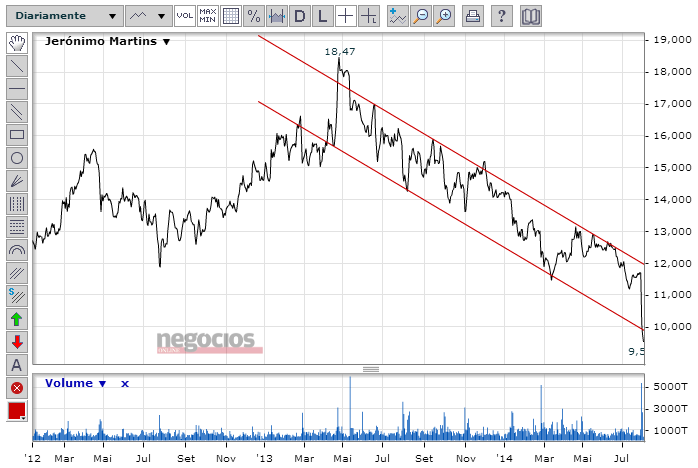The image size is (698, 468).
Task: Toggle the MAX MIN labels
Action: pyautogui.click(x=208, y=16)
